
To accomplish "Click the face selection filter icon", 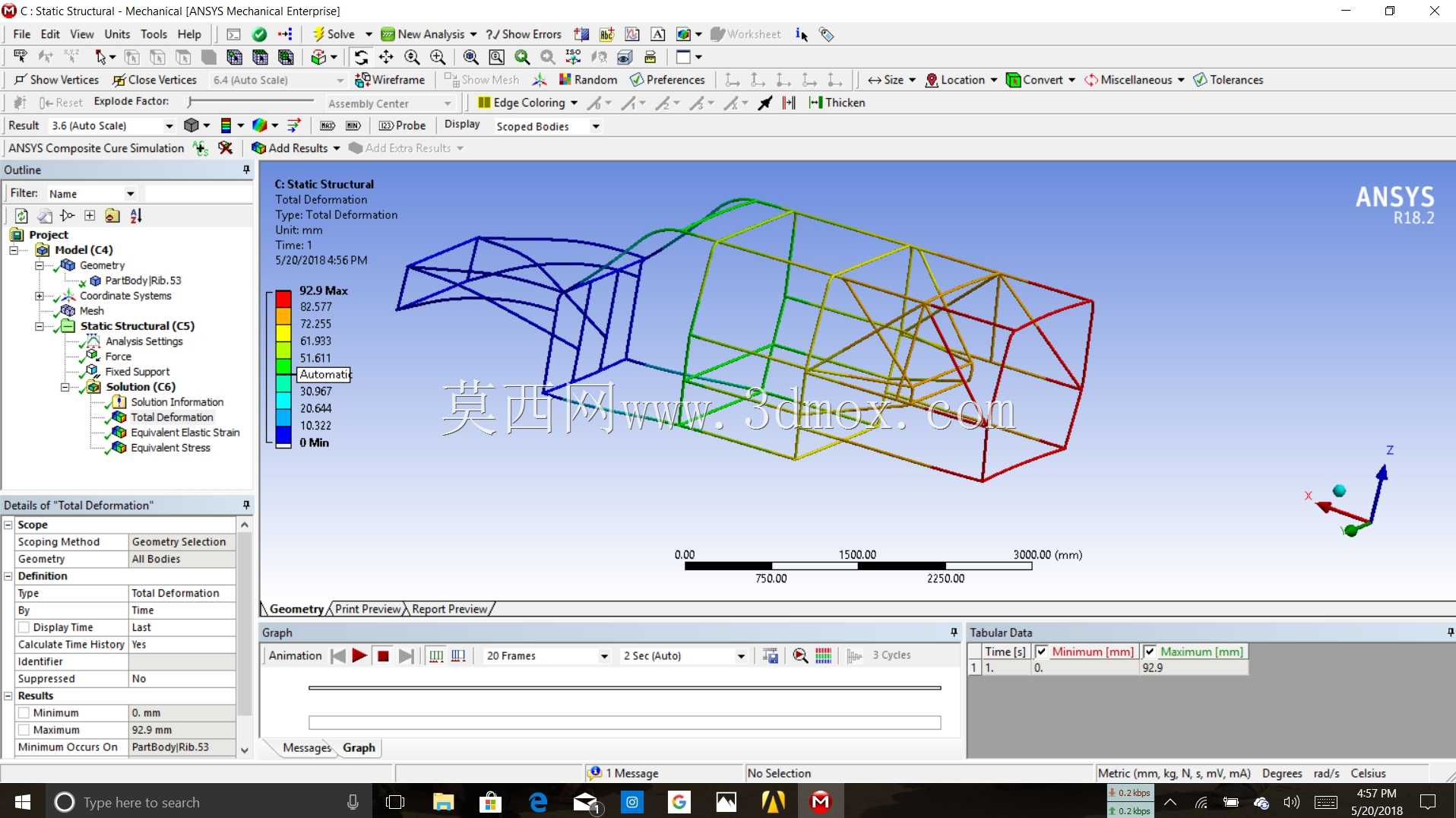I will pos(183,57).
